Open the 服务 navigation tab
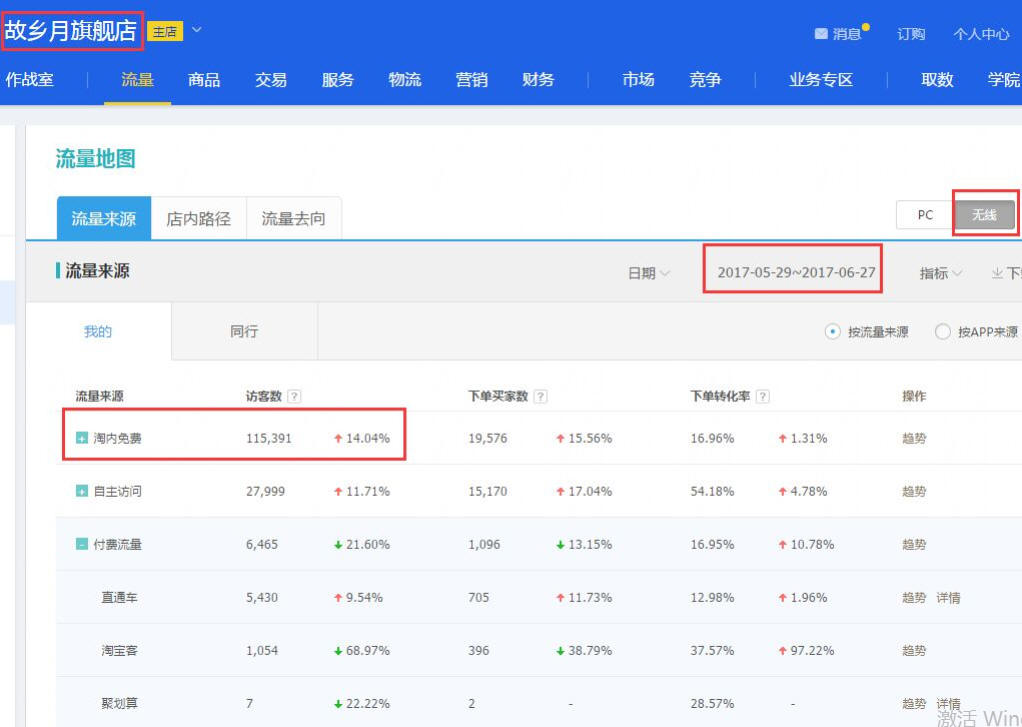The width and height of the screenshot is (1022, 727). (x=338, y=80)
